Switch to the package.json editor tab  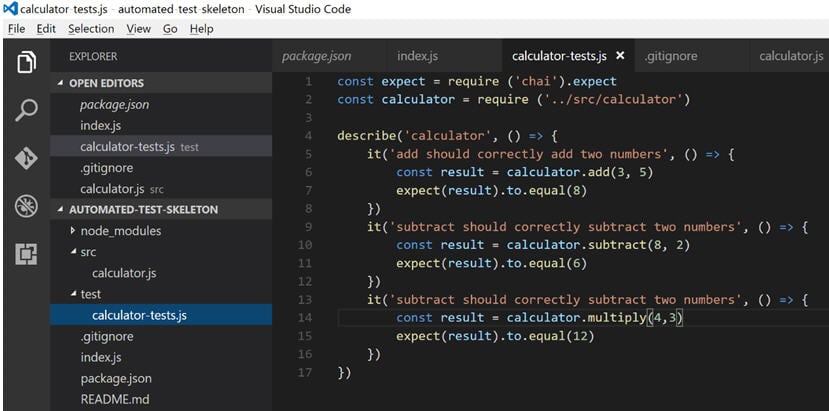[316, 56]
